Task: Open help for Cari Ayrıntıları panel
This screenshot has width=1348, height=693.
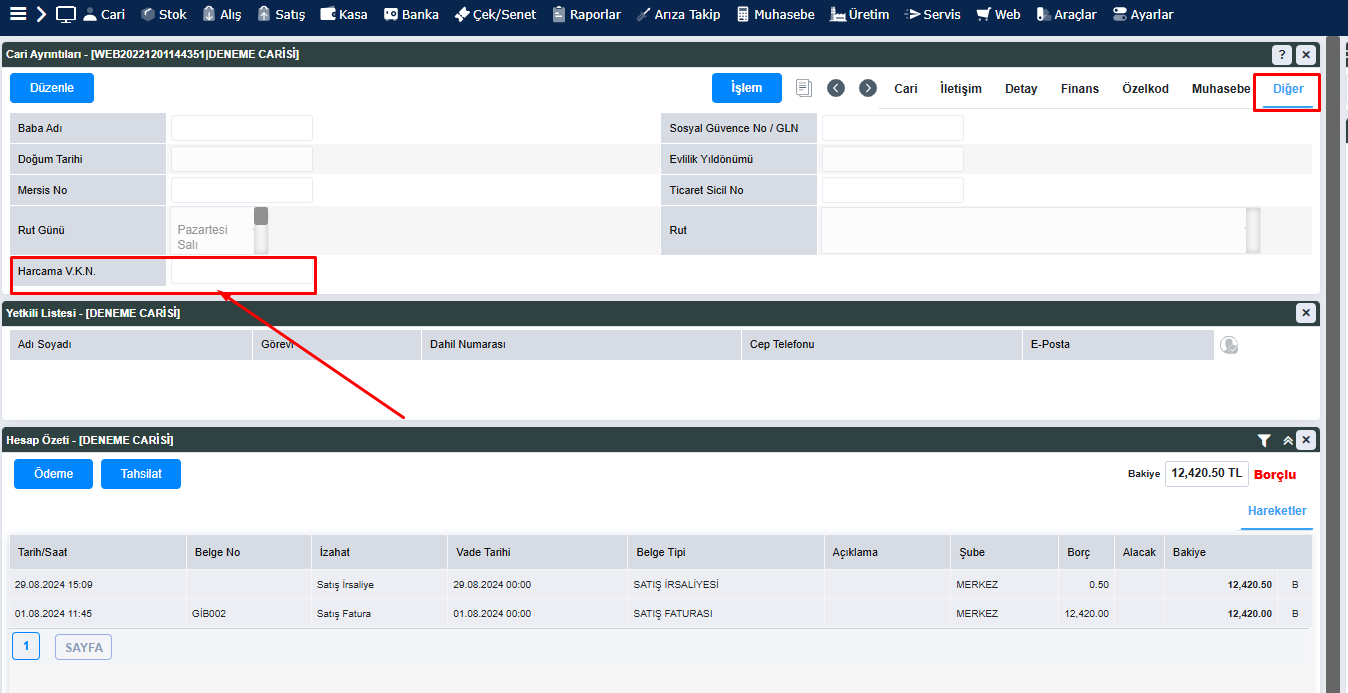Action: [x=1281, y=54]
